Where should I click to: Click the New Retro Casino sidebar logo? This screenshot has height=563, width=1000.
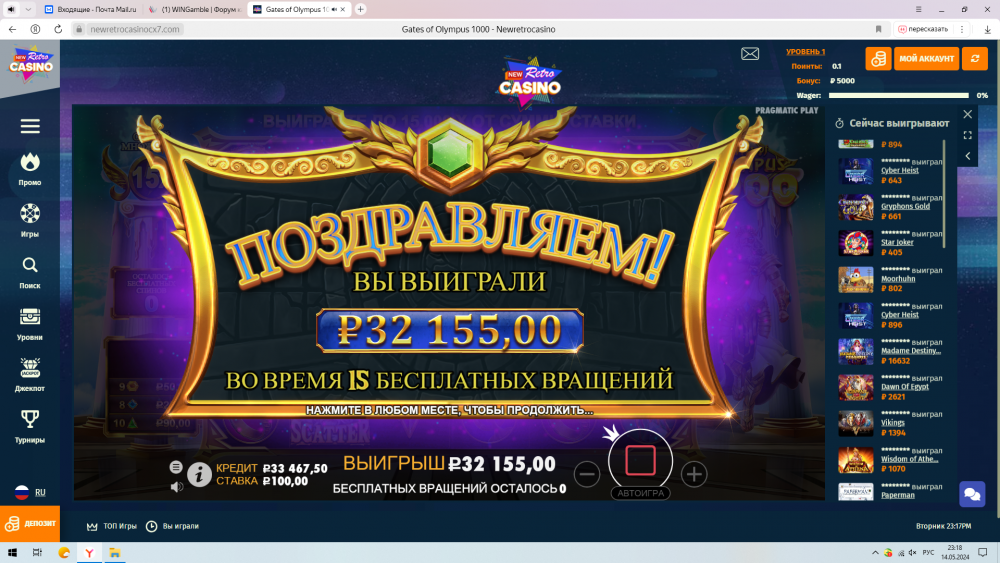(30, 64)
